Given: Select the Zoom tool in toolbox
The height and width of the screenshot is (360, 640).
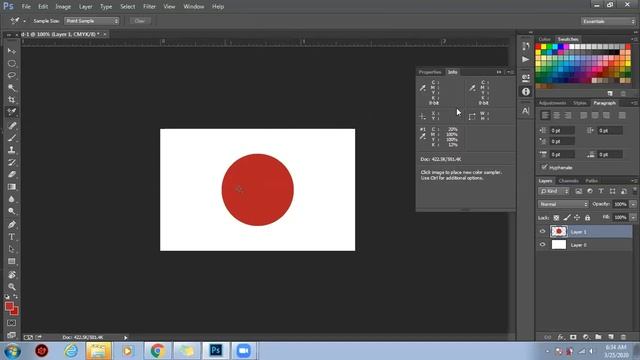Looking at the screenshot, I should point(11,287).
